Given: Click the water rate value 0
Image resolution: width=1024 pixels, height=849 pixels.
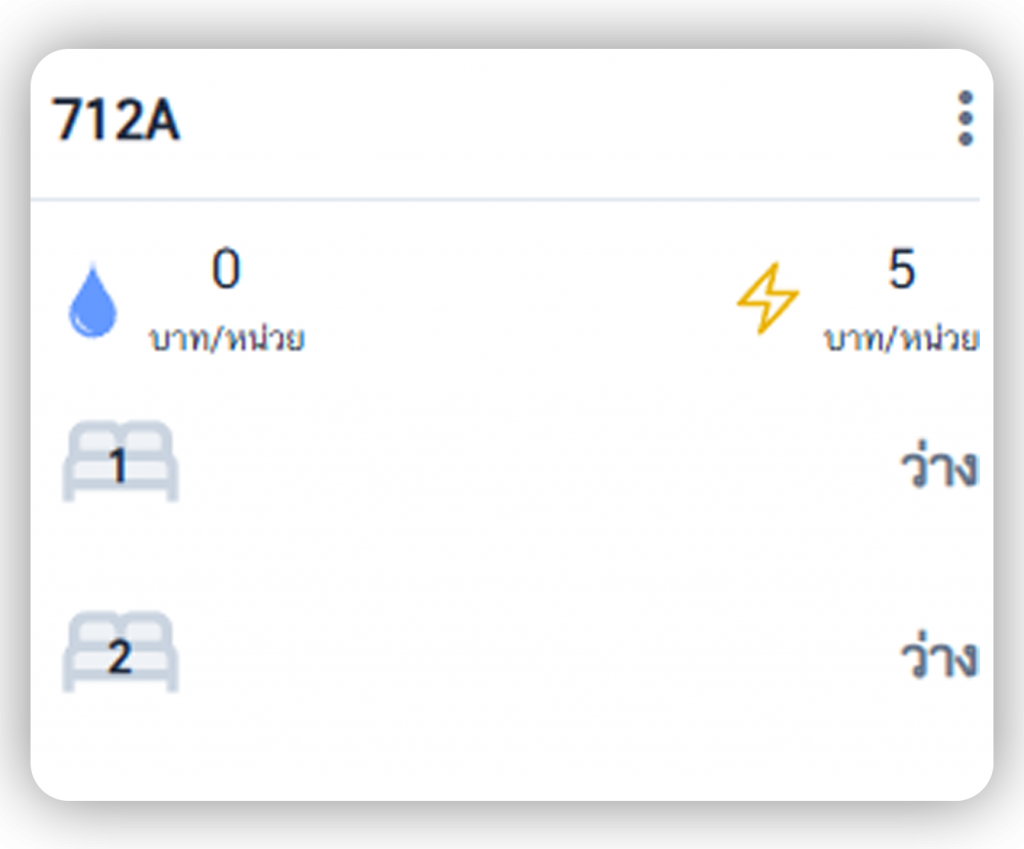Looking at the screenshot, I should [x=226, y=270].
